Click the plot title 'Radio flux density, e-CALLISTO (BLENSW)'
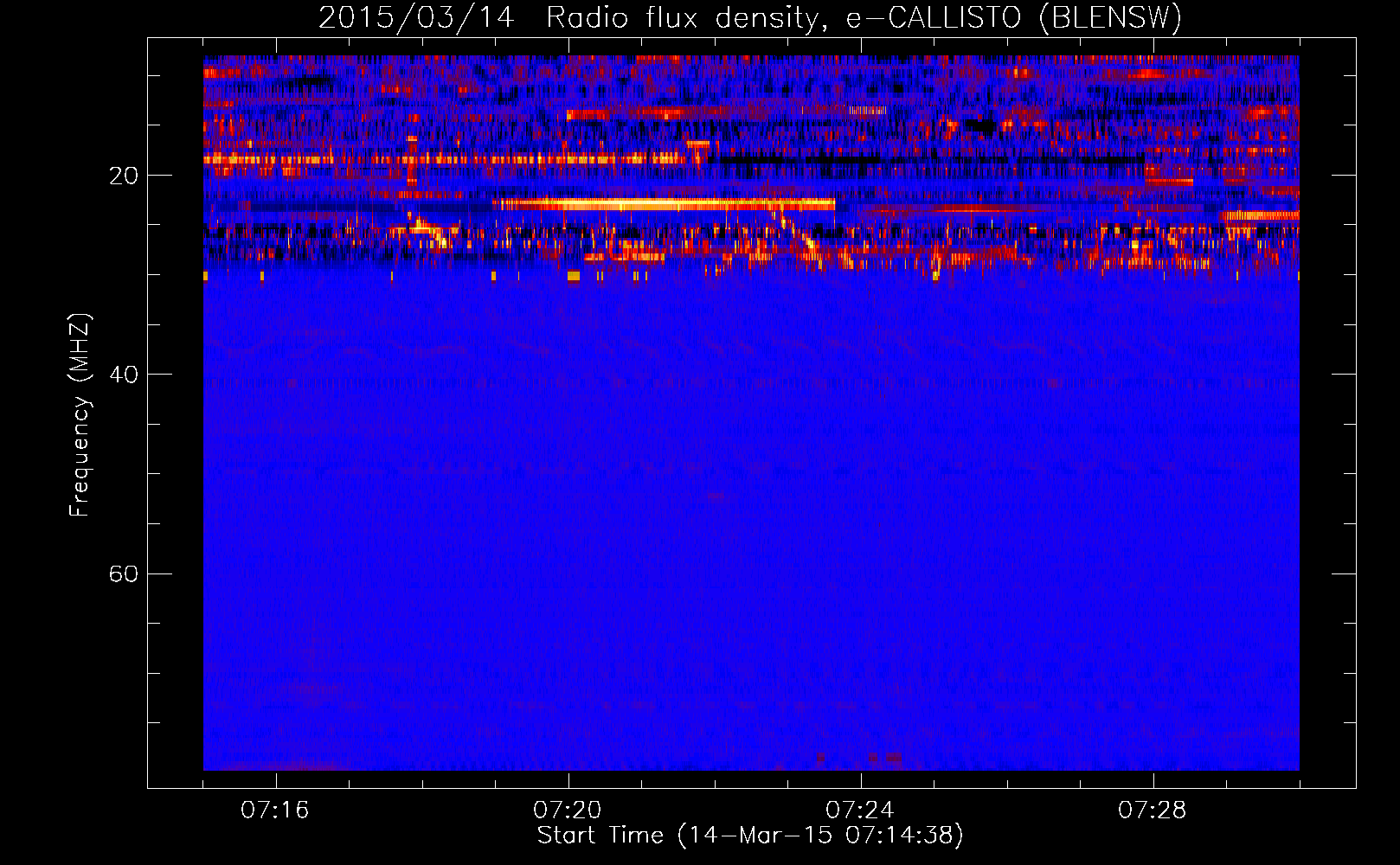 click(x=864, y=18)
